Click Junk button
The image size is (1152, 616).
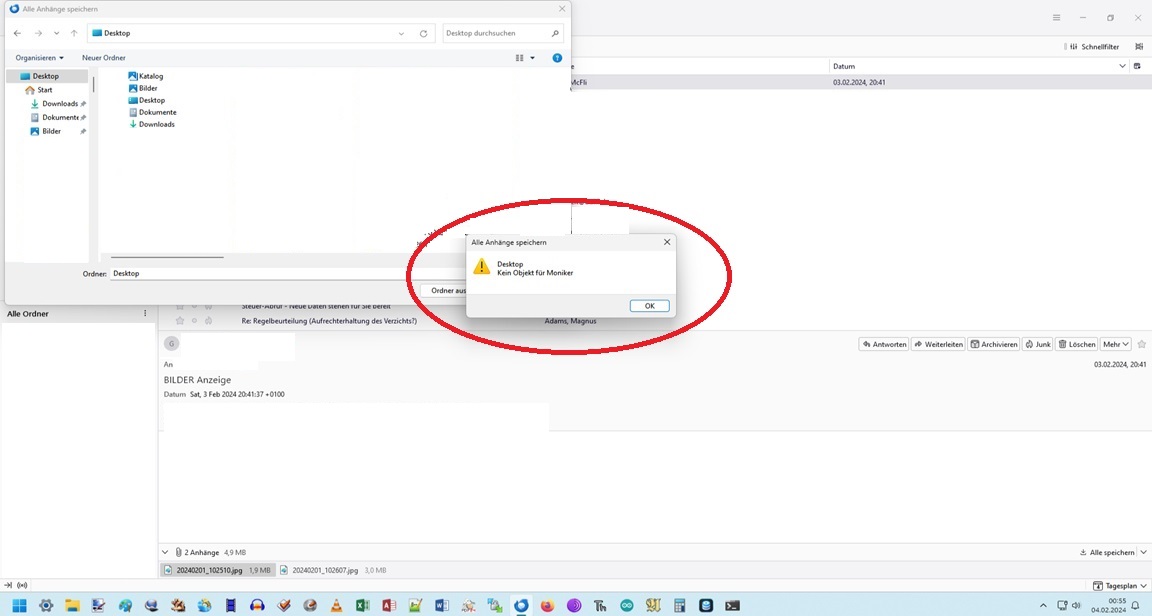pos(1037,344)
